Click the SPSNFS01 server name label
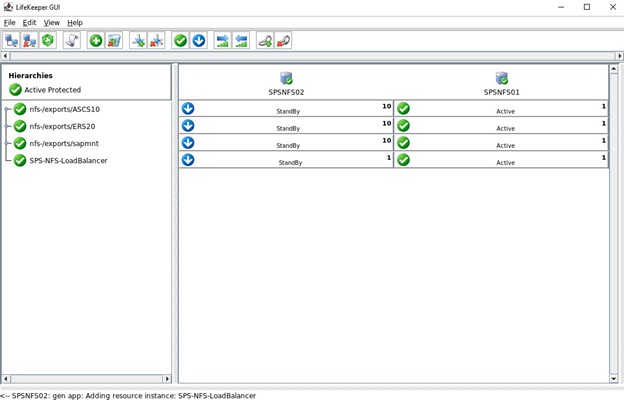Image resolution: width=624 pixels, height=400 pixels. [x=501, y=92]
